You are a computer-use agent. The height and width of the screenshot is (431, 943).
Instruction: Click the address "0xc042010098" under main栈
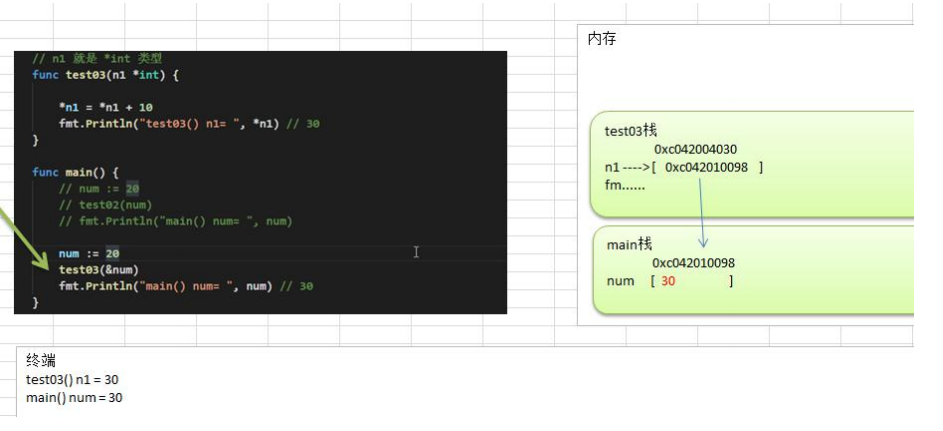click(x=693, y=263)
